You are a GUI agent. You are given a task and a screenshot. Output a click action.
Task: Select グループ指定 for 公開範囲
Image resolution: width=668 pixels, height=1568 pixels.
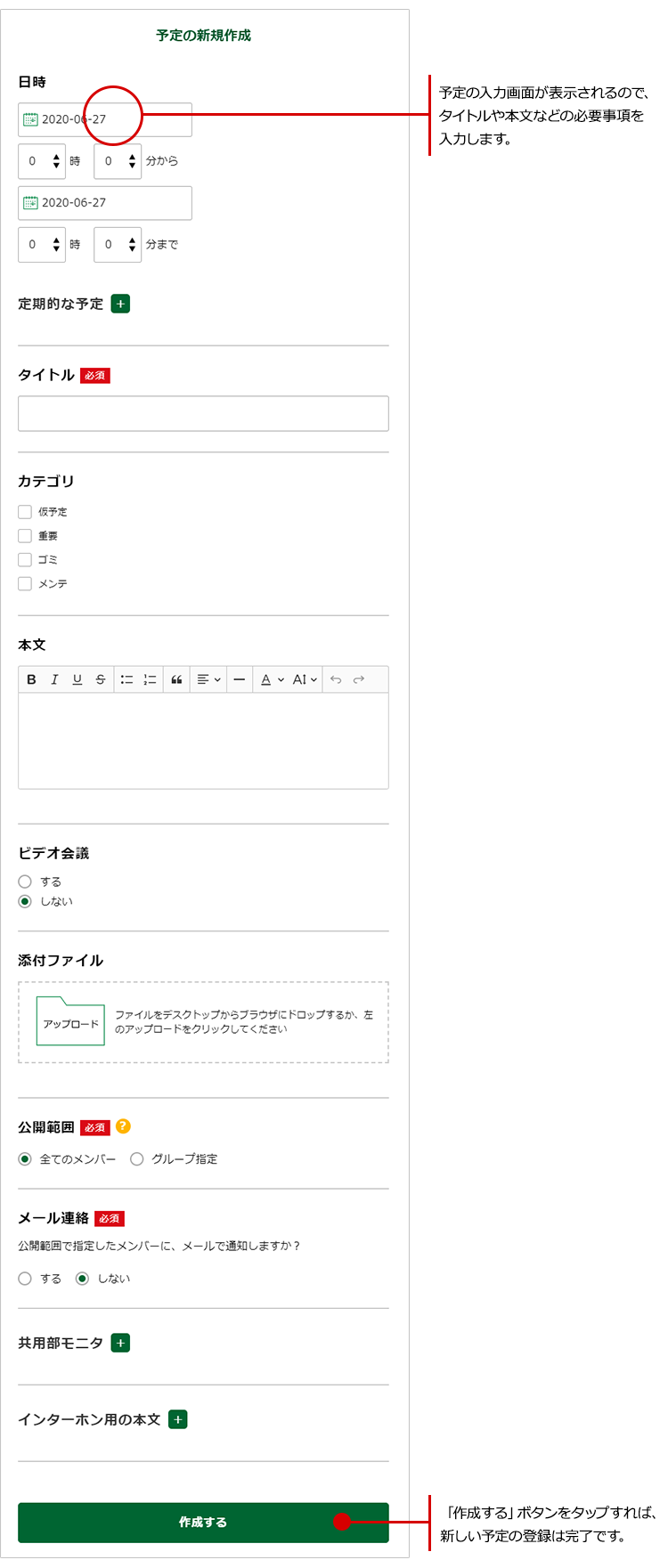pyautogui.click(x=137, y=1159)
